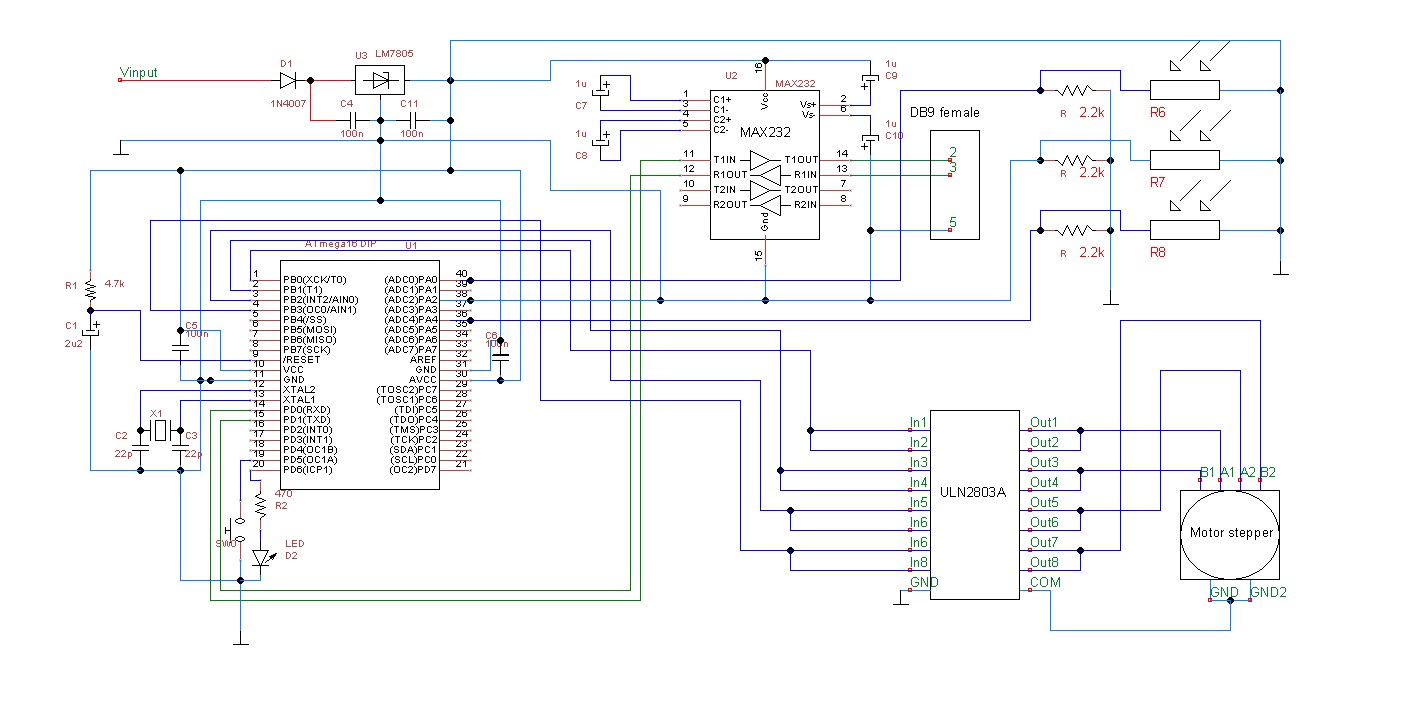Click the LM7805 regulator symbol

coord(380,80)
